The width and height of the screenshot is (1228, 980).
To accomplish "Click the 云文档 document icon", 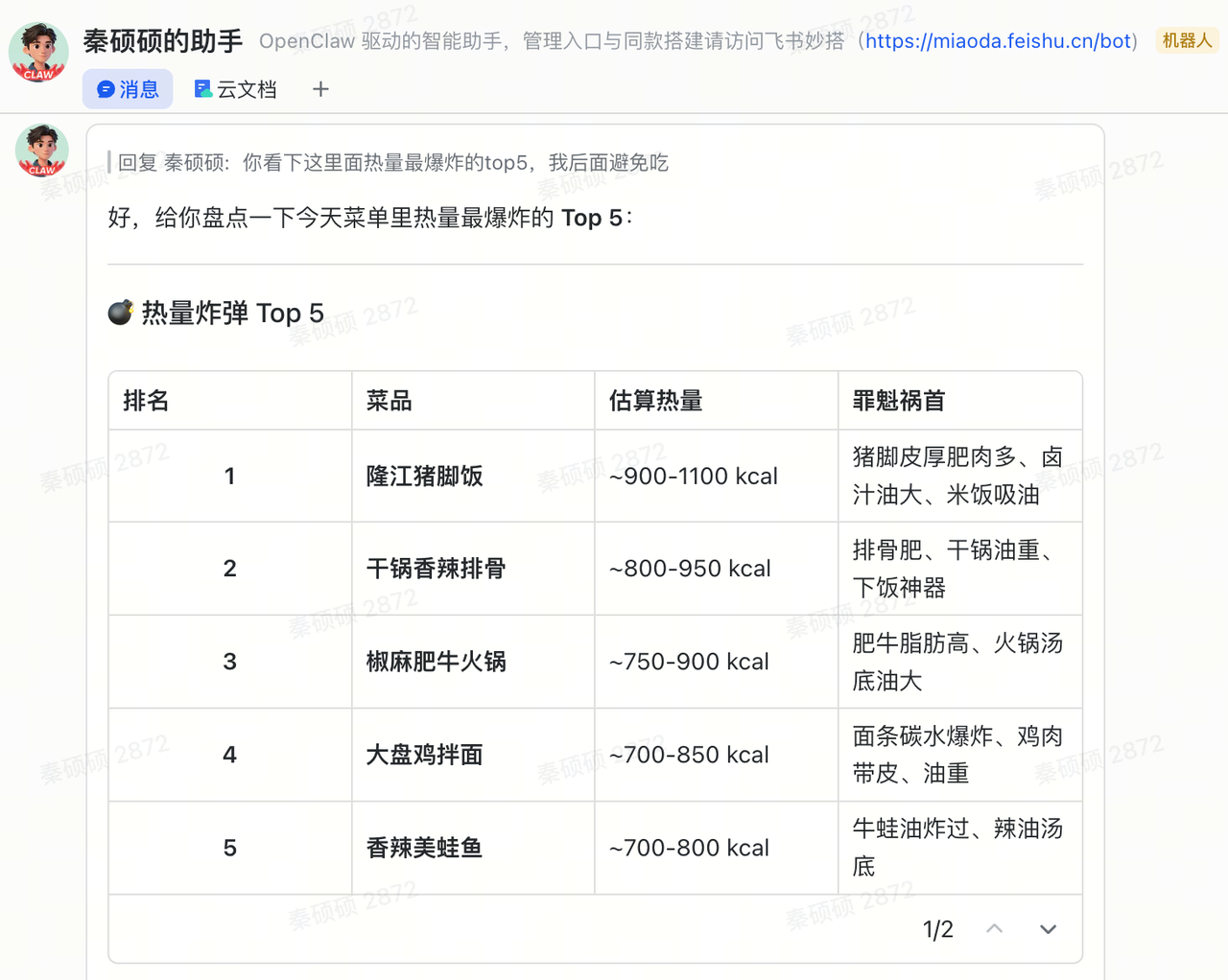I will point(202,89).
